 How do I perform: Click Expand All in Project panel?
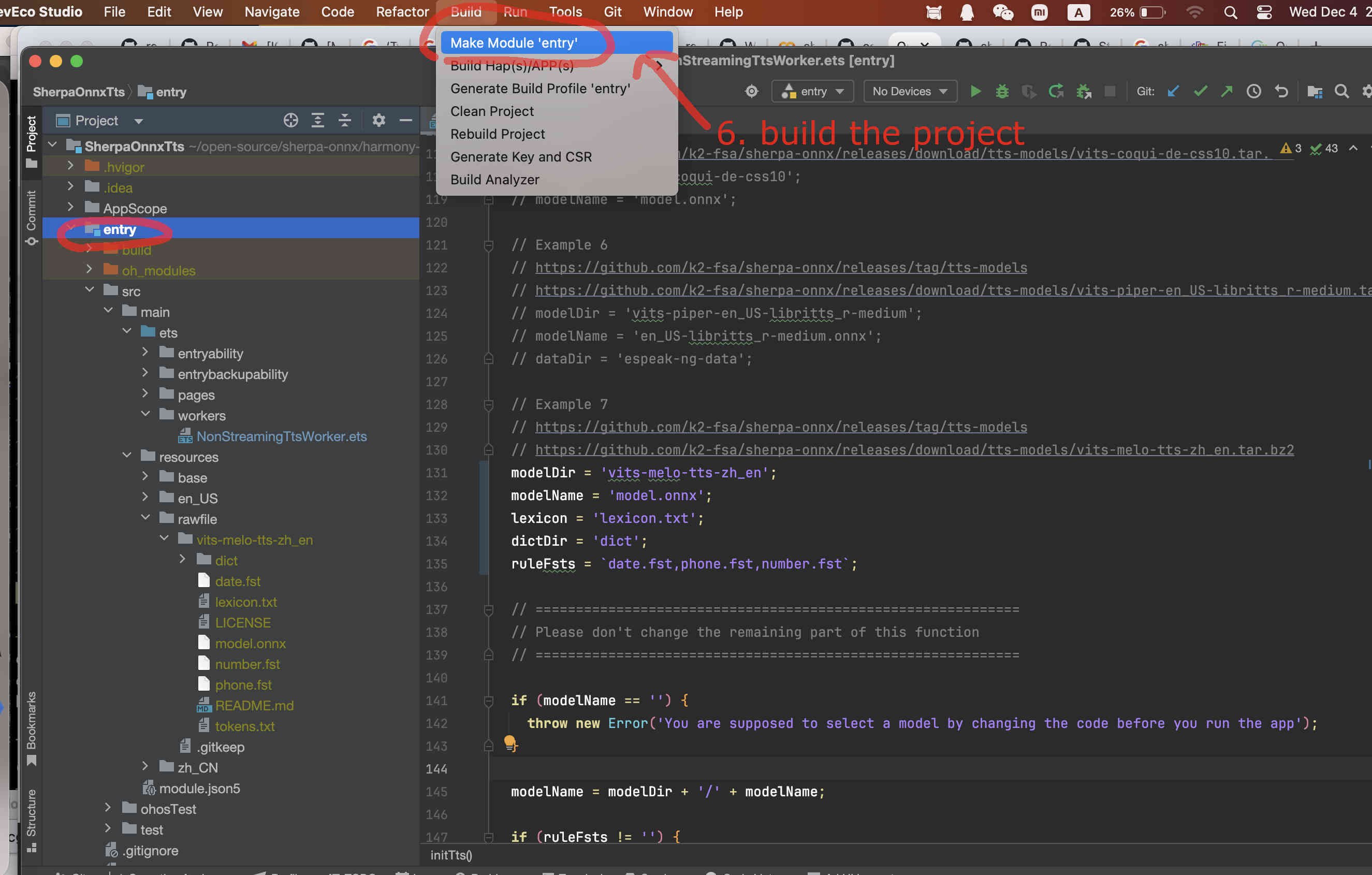click(317, 120)
